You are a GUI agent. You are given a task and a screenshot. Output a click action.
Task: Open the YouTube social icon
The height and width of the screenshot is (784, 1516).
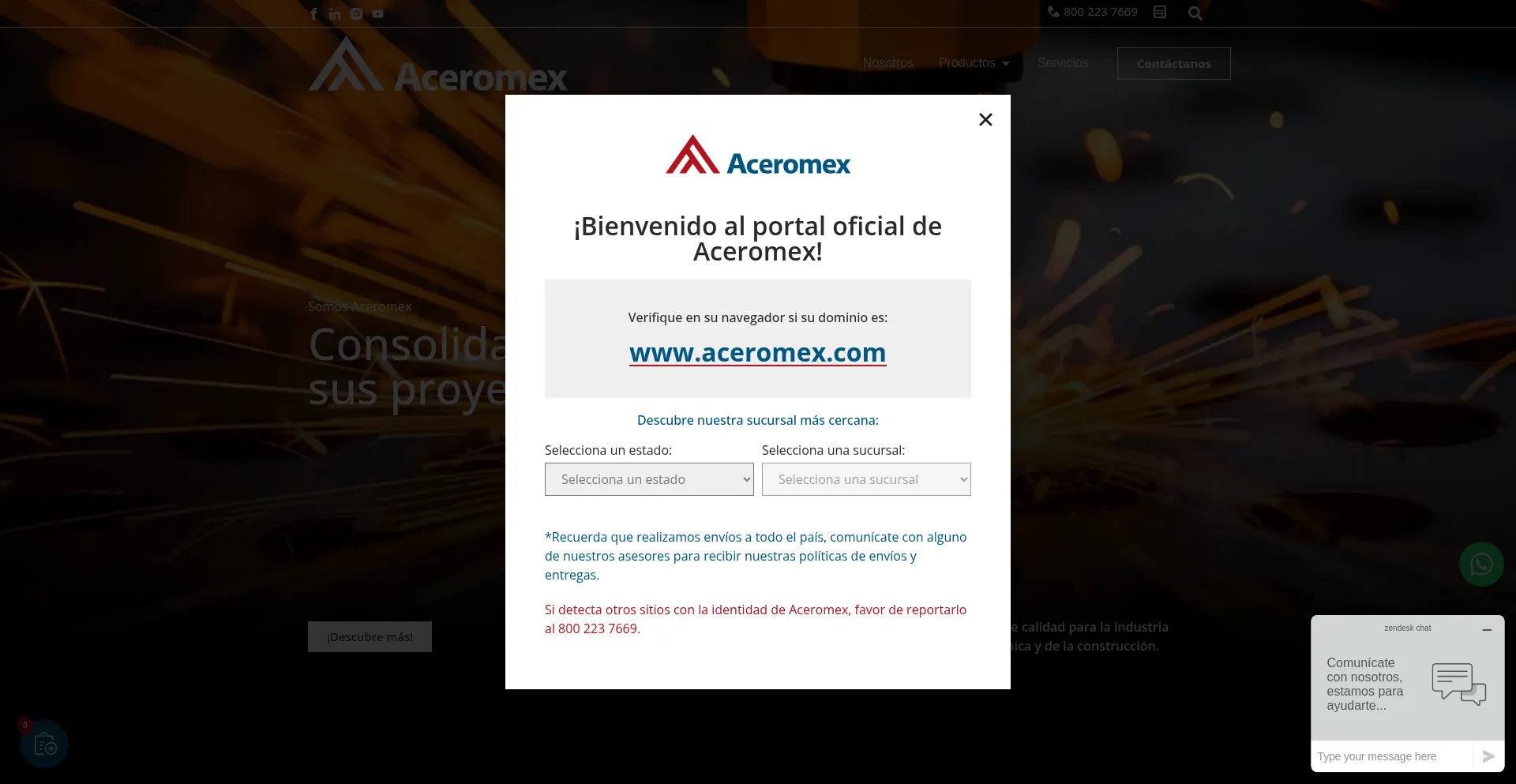point(378,13)
